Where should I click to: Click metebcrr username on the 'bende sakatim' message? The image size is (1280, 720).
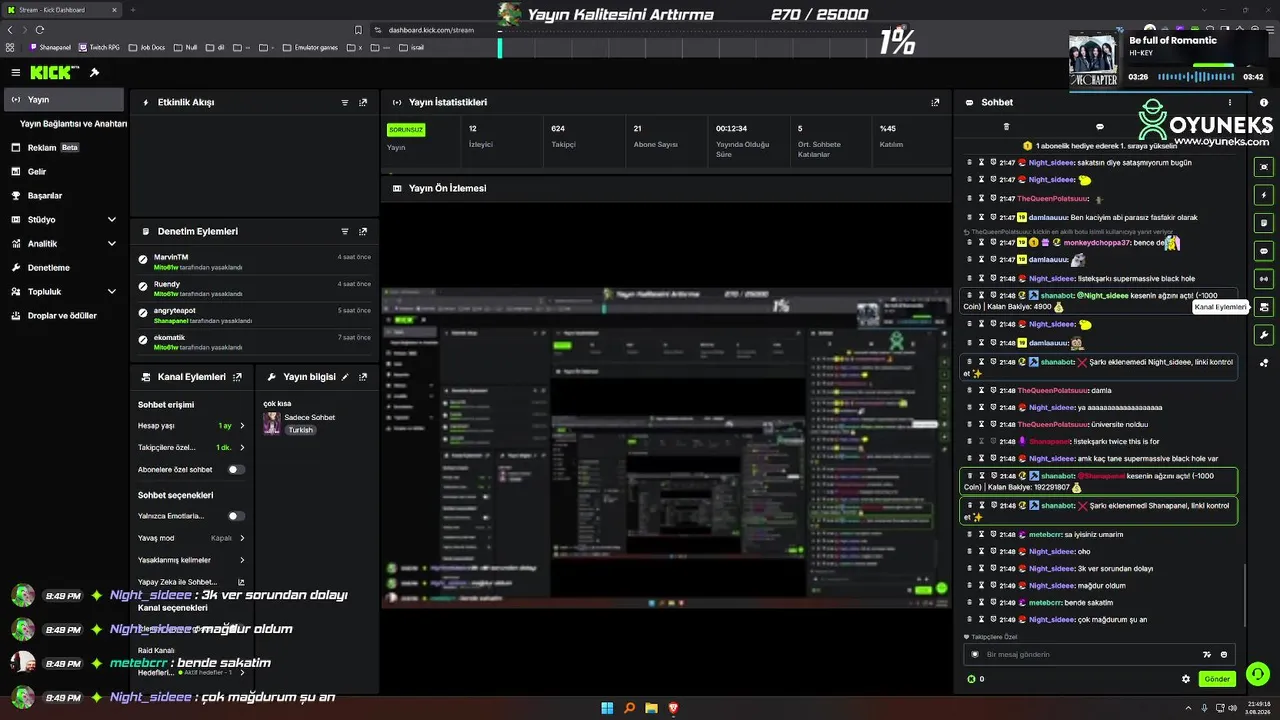tap(1045, 603)
